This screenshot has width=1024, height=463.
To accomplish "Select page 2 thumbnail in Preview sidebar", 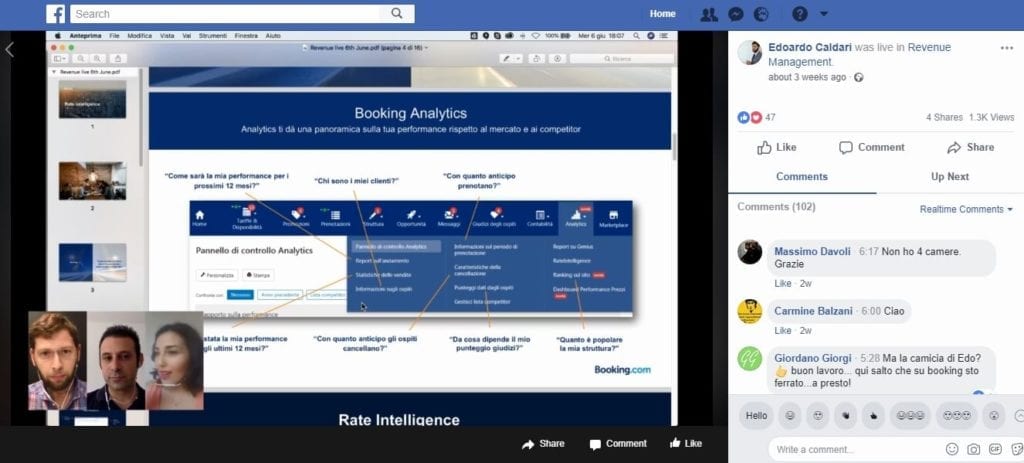I will coord(93,181).
